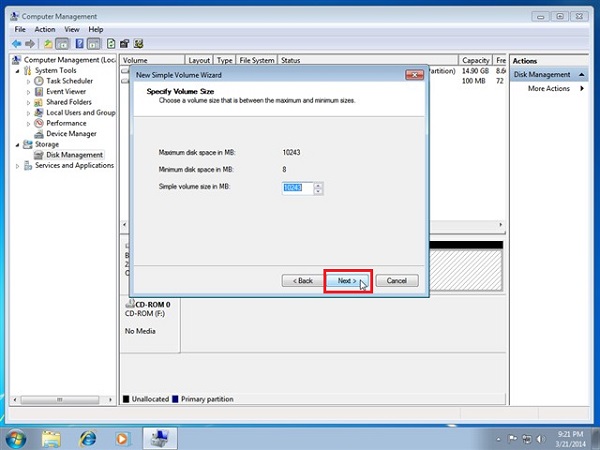The height and width of the screenshot is (450, 600).
Task: Open the Action menu
Action: point(45,29)
